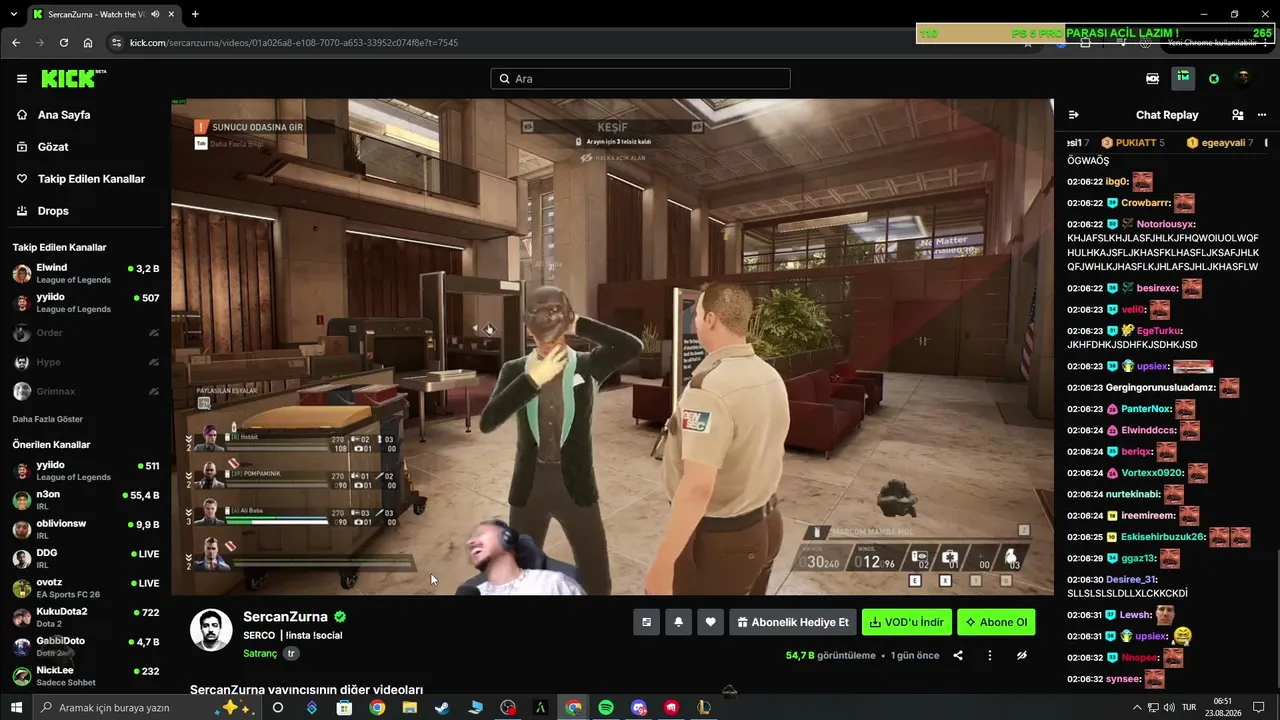1280x720 pixels.
Task: Click the green K coin icon
Action: tap(1214, 79)
